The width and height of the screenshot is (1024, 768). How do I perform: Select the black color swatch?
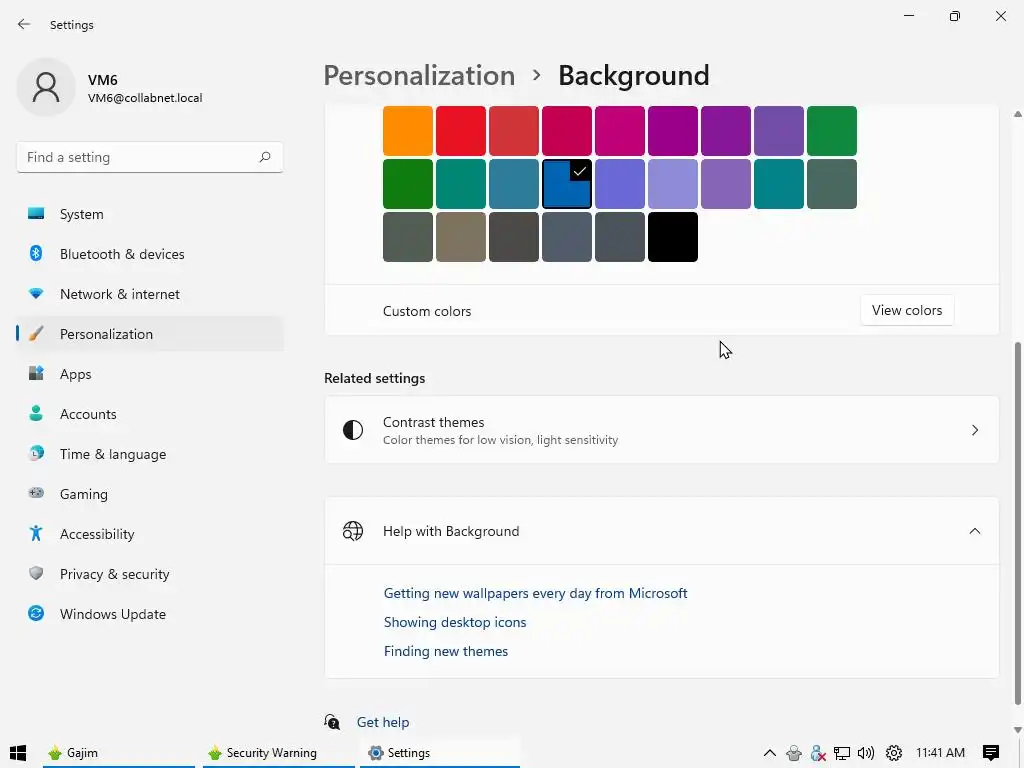(673, 237)
